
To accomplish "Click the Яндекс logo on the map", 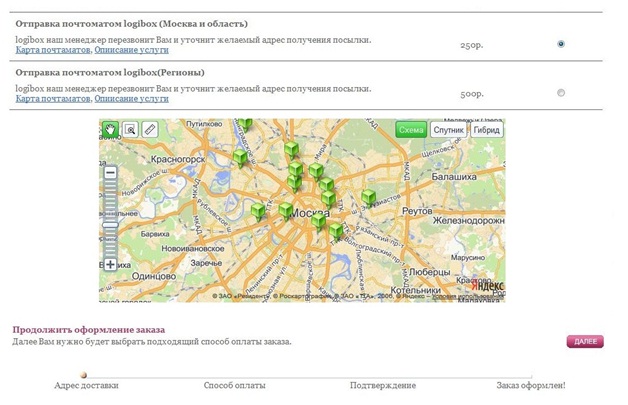I will (487, 285).
